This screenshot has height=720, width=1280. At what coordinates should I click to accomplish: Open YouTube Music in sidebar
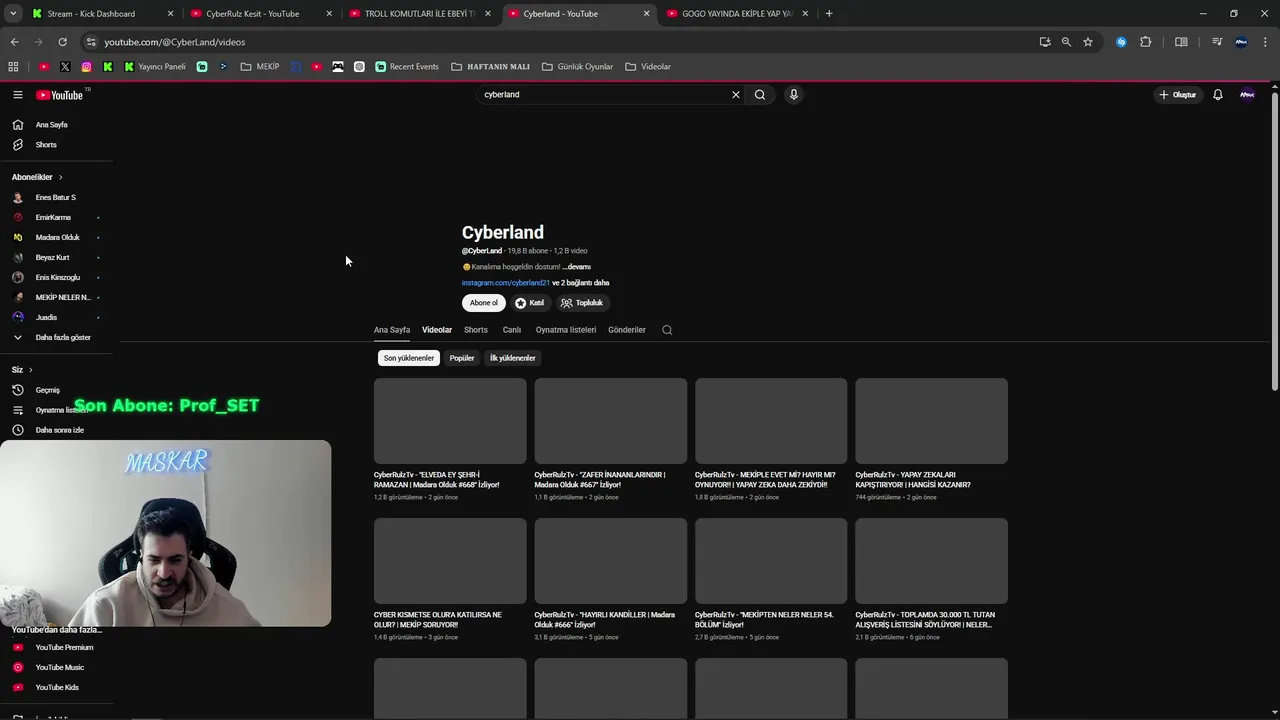click(59, 667)
